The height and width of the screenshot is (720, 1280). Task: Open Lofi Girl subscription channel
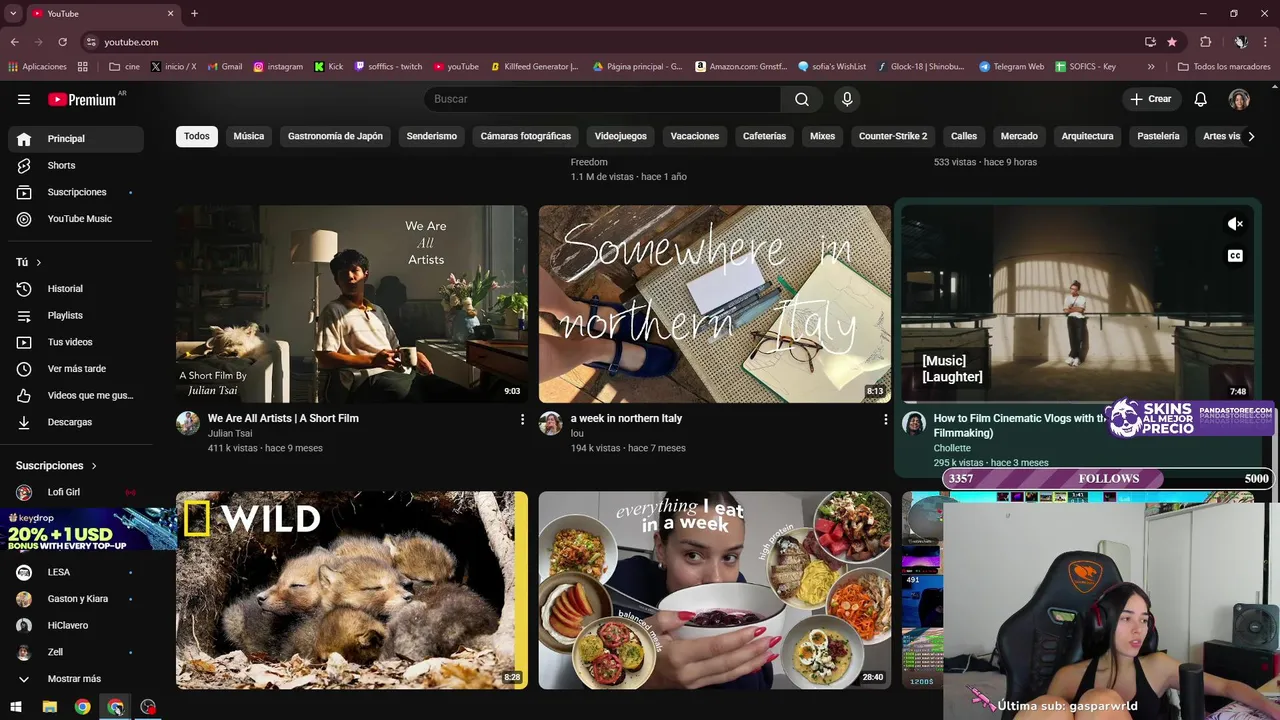76,492
